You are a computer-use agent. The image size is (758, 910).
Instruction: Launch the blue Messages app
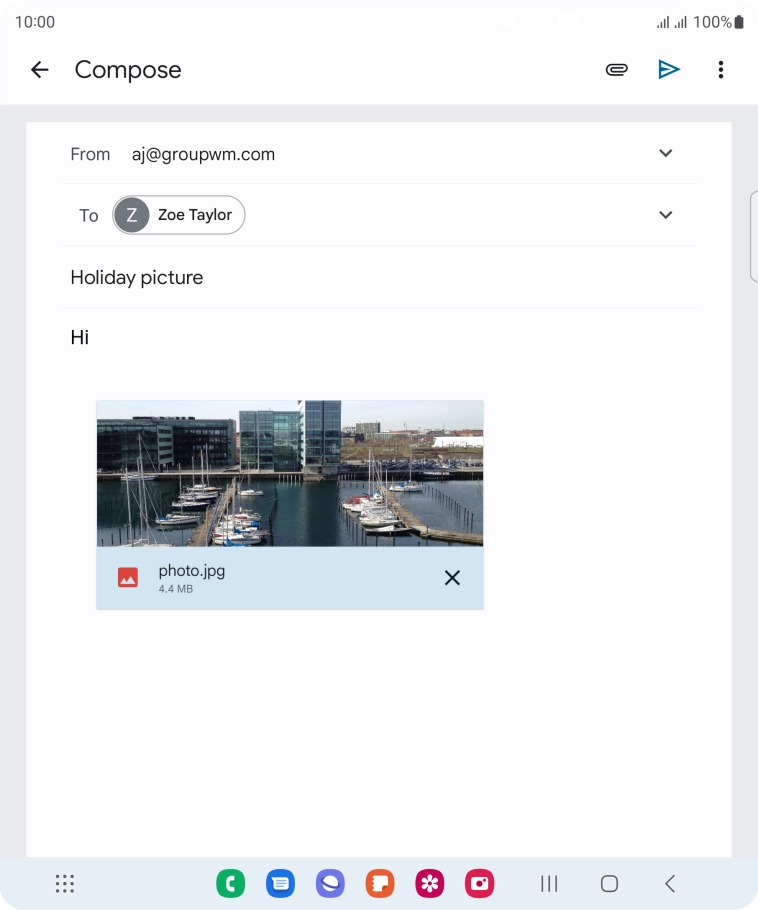click(281, 883)
